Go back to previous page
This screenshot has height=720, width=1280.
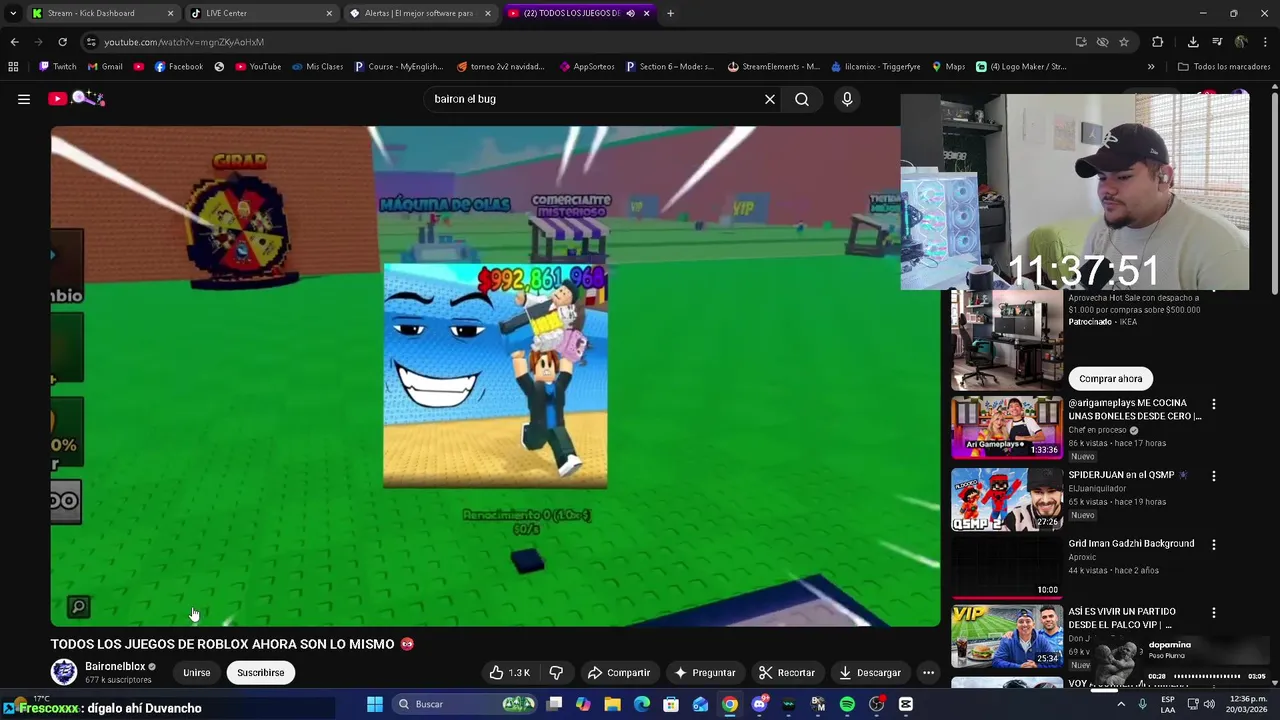coord(14,42)
